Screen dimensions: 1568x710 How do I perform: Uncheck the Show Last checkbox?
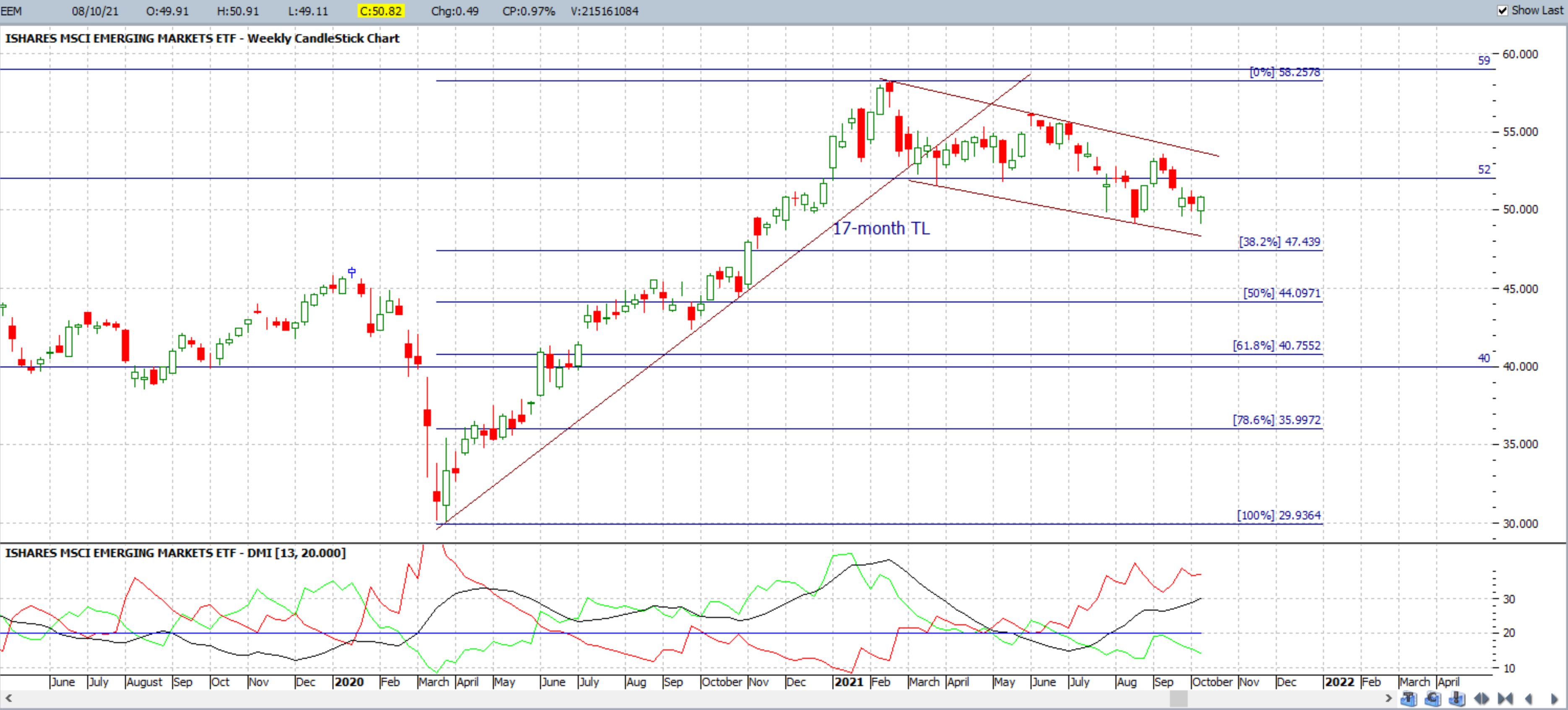pyautogui.click(x=1502, y=10)
